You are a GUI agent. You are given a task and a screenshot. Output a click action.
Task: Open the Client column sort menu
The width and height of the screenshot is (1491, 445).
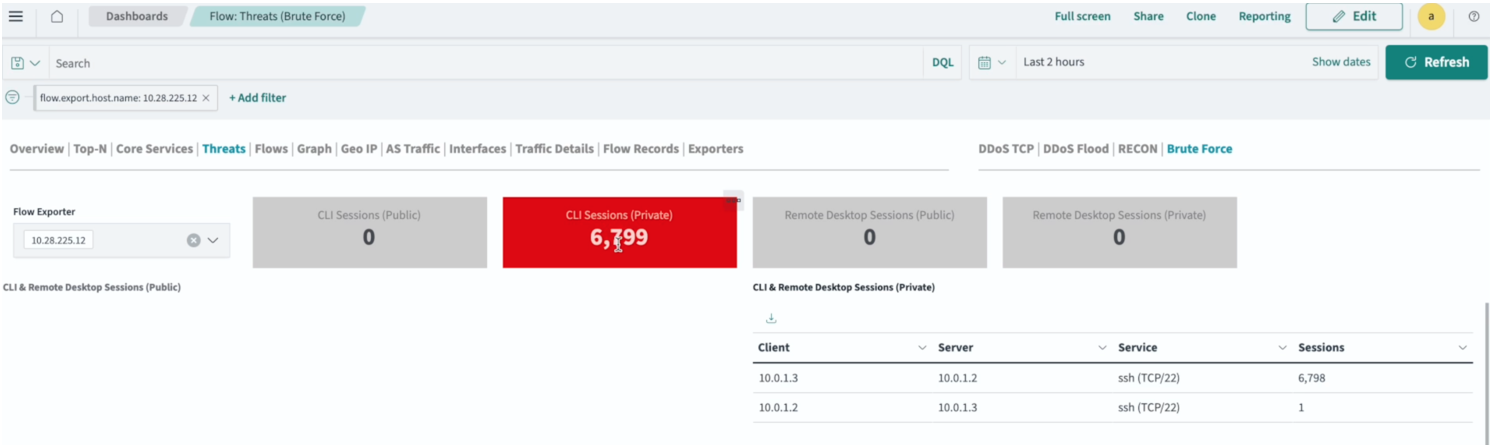pos(922,348)
